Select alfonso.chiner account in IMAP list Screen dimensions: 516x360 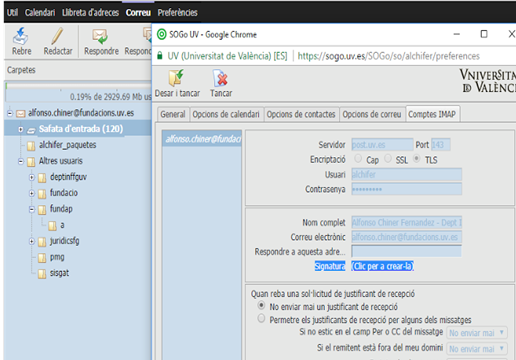click(x=202, y=139)
